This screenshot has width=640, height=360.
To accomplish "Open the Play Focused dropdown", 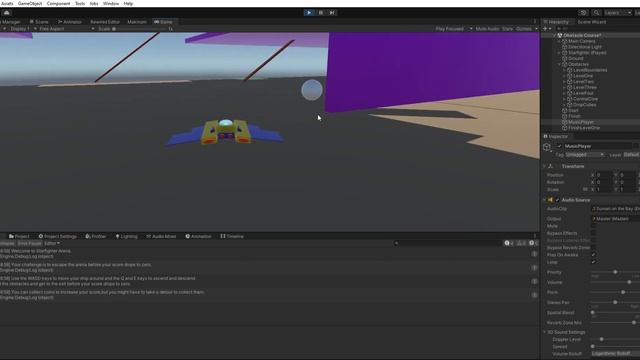I will tap(453, 29).
